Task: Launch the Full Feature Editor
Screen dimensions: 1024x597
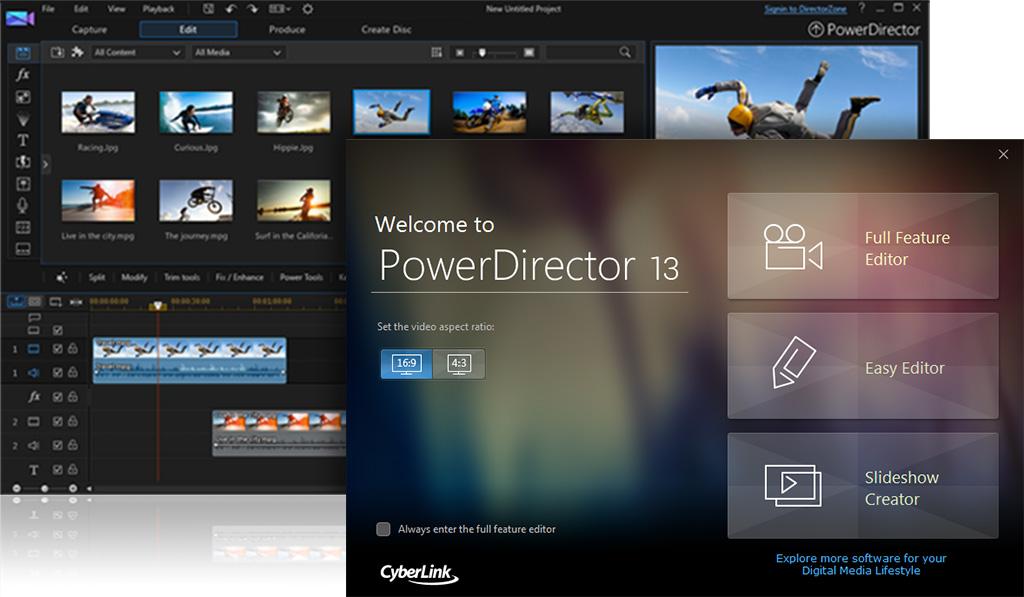Action: pyautogui.click(x=862, y=246)
